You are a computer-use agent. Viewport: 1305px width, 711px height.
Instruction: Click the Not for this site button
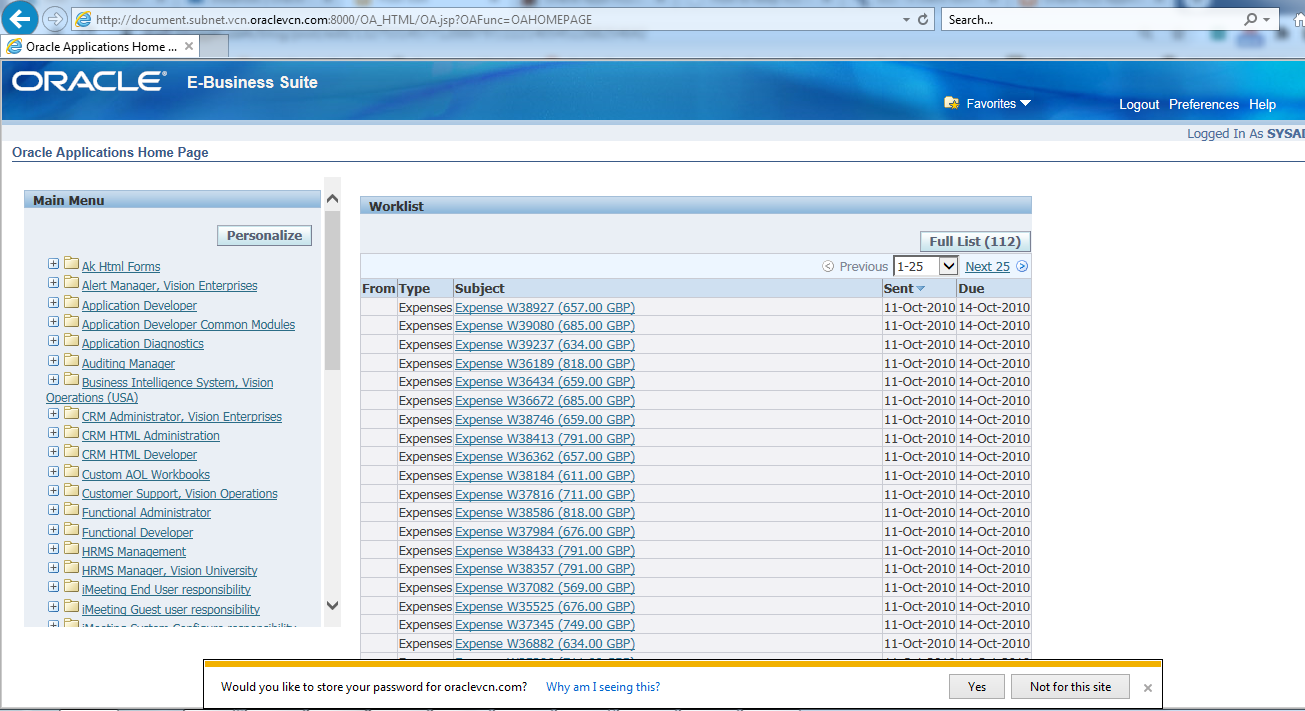[1070, 686]
